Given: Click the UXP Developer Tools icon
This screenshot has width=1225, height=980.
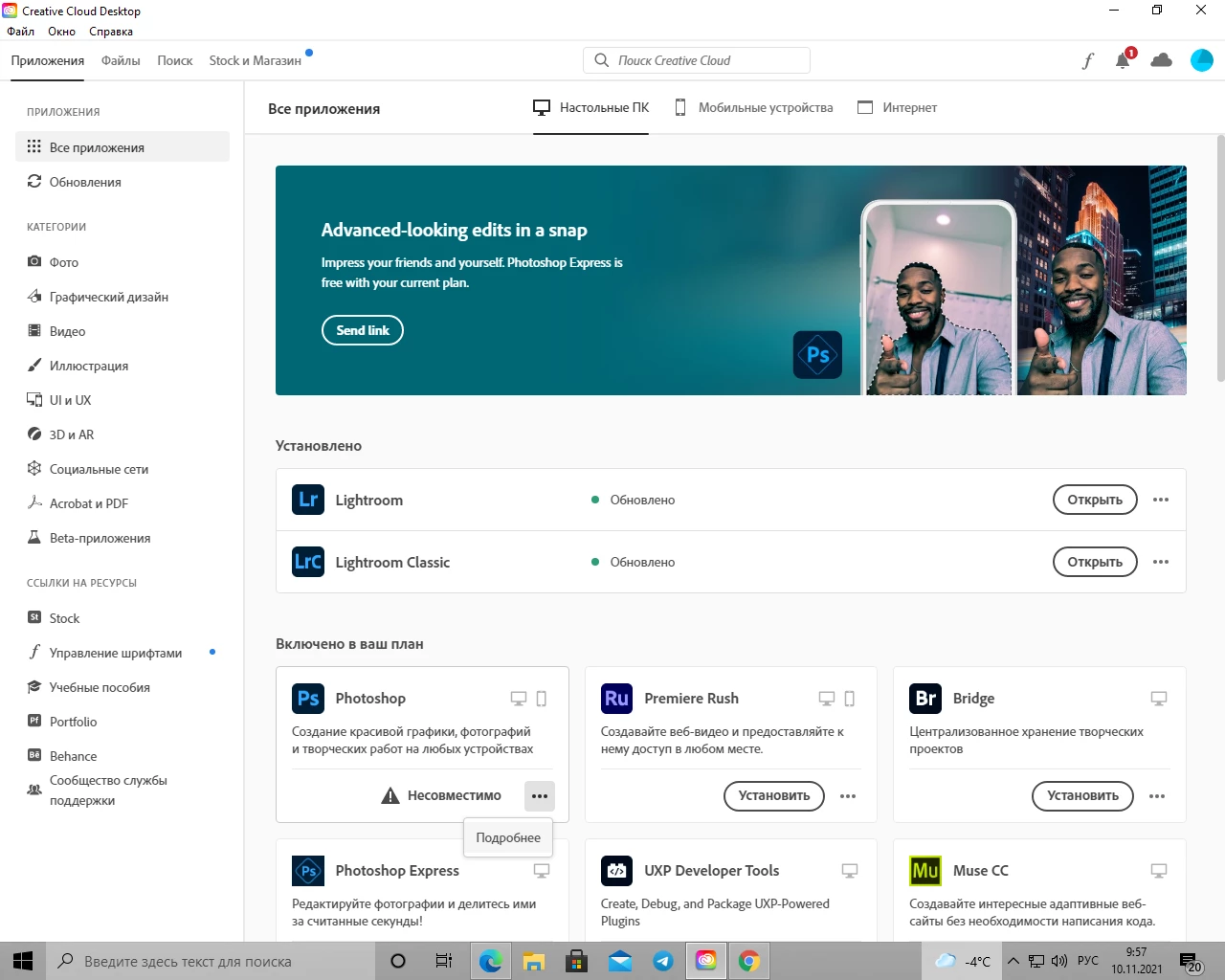Looking at the screenshot, I should tap(617, 871).
